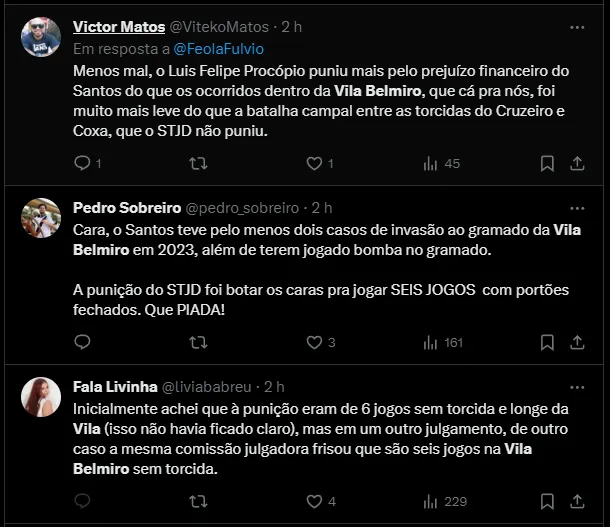Share Victor Matos's tweet

tap(581, 163)
